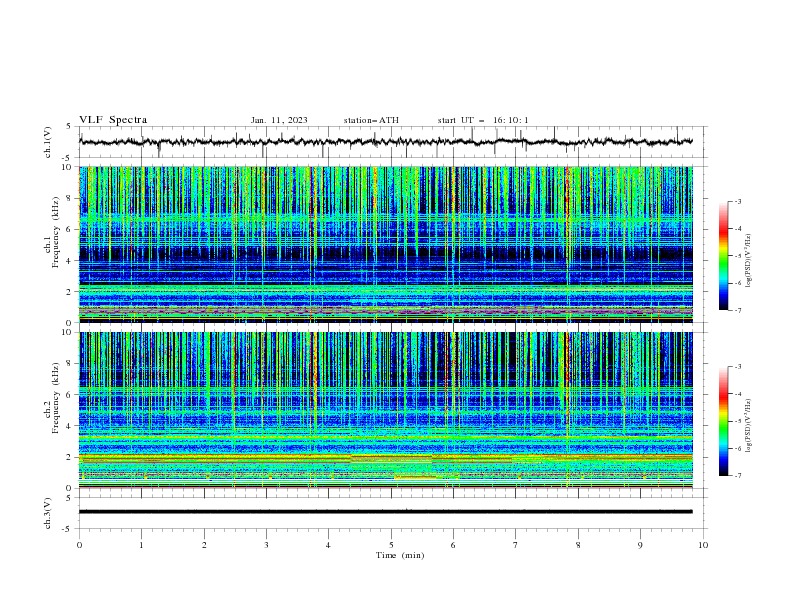Screen dimensions: 792x612
Task: Click the ch.2 color bar log(PSD) label
Action: click(748, 425)
